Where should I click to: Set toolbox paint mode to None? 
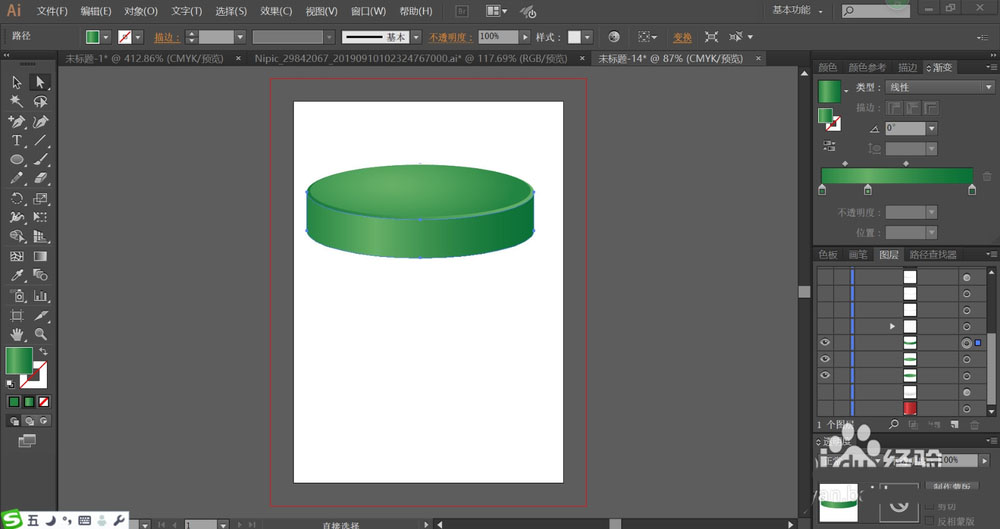tap(43, 402)
